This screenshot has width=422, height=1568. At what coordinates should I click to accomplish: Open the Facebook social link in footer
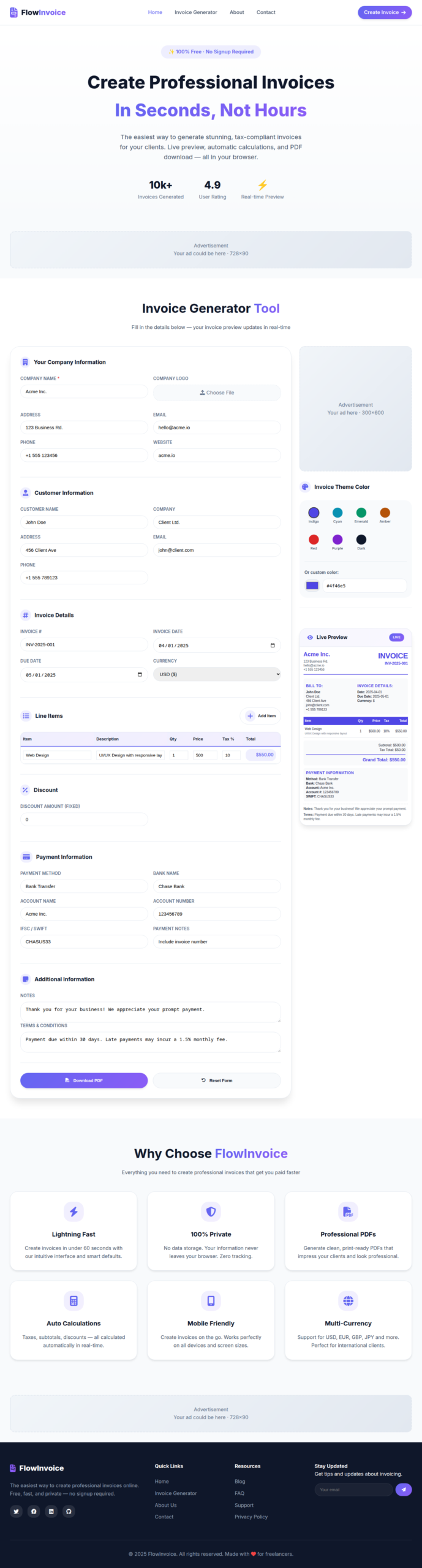pyautogui.click(x=34, y=1511)
